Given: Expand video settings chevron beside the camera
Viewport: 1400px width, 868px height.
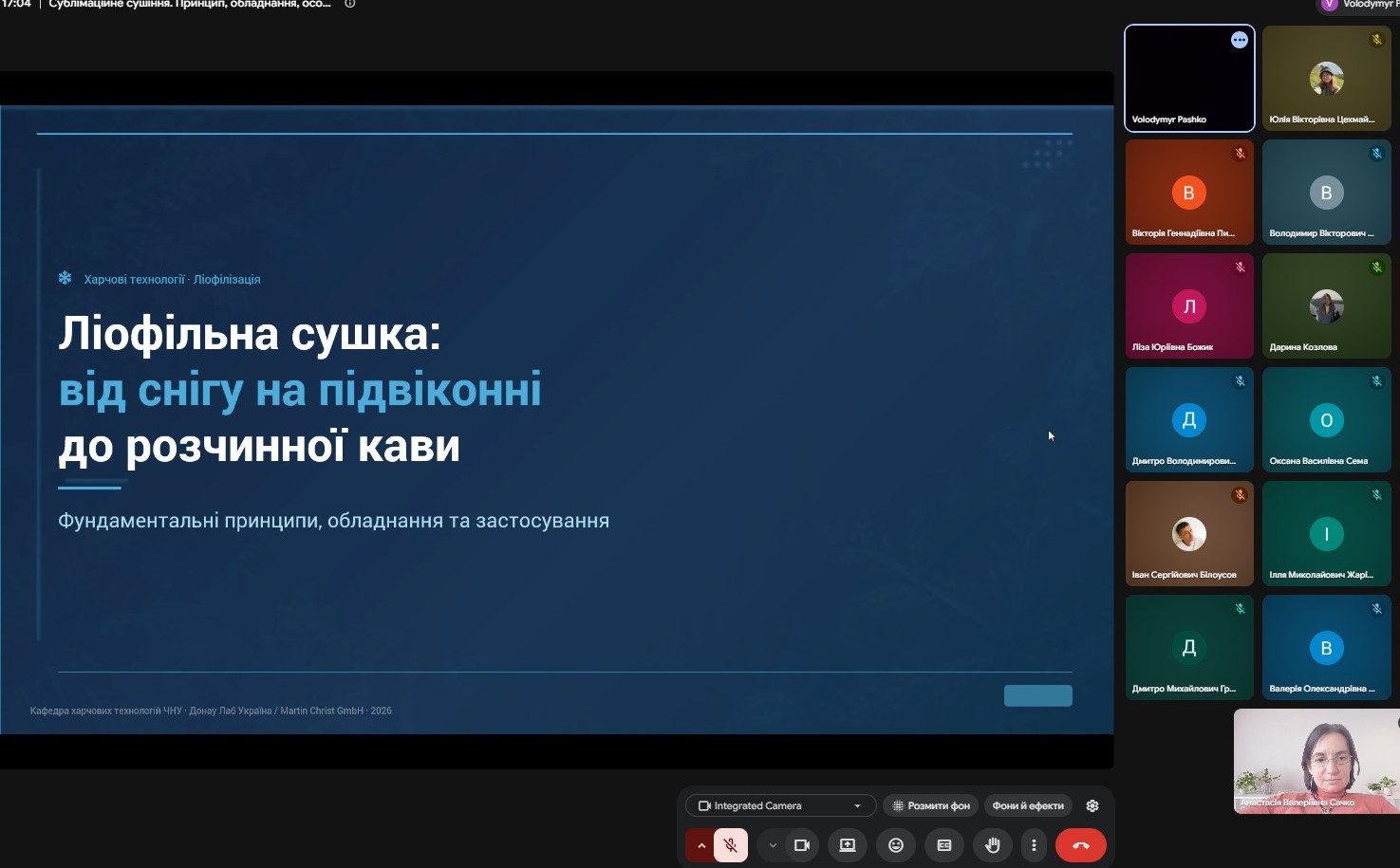Looking at the screenshot, I should (x=773, y=845).
